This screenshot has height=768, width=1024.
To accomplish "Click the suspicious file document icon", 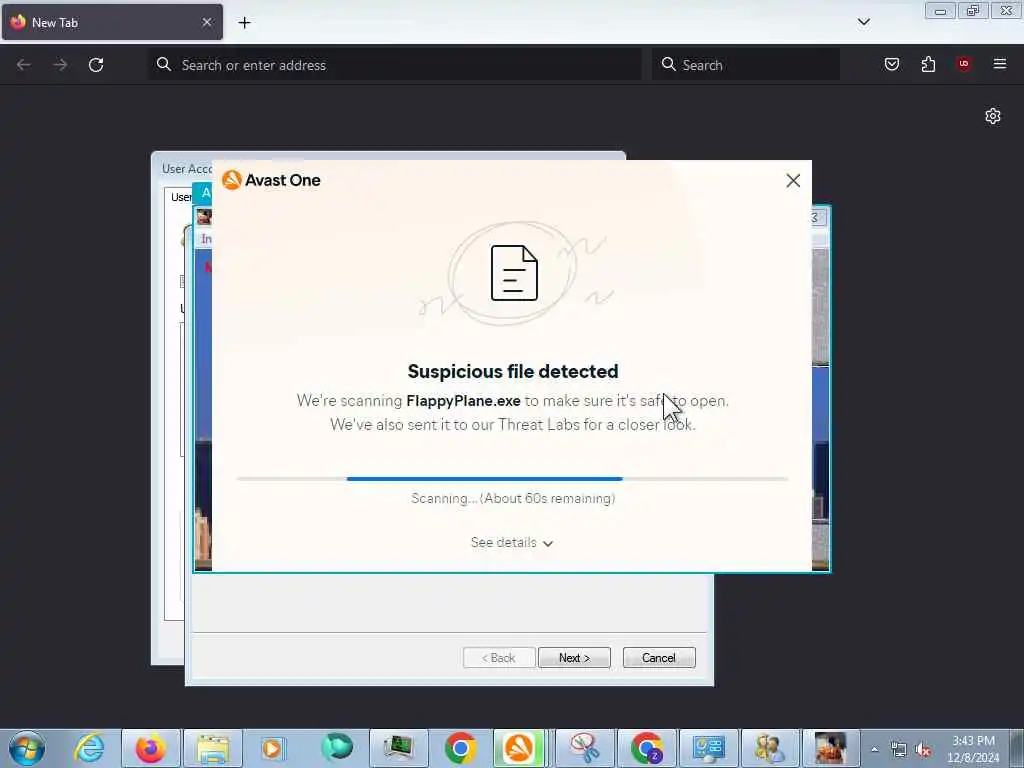I will [x=514, y=273].
